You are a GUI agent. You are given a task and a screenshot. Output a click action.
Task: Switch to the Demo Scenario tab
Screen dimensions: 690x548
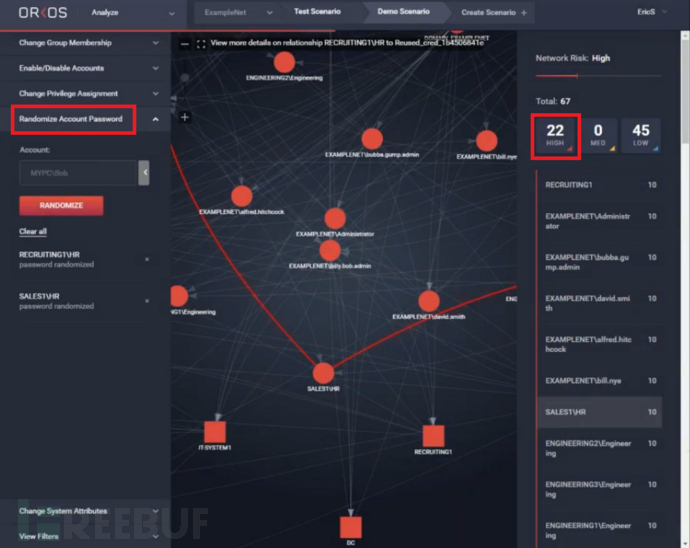403,12
